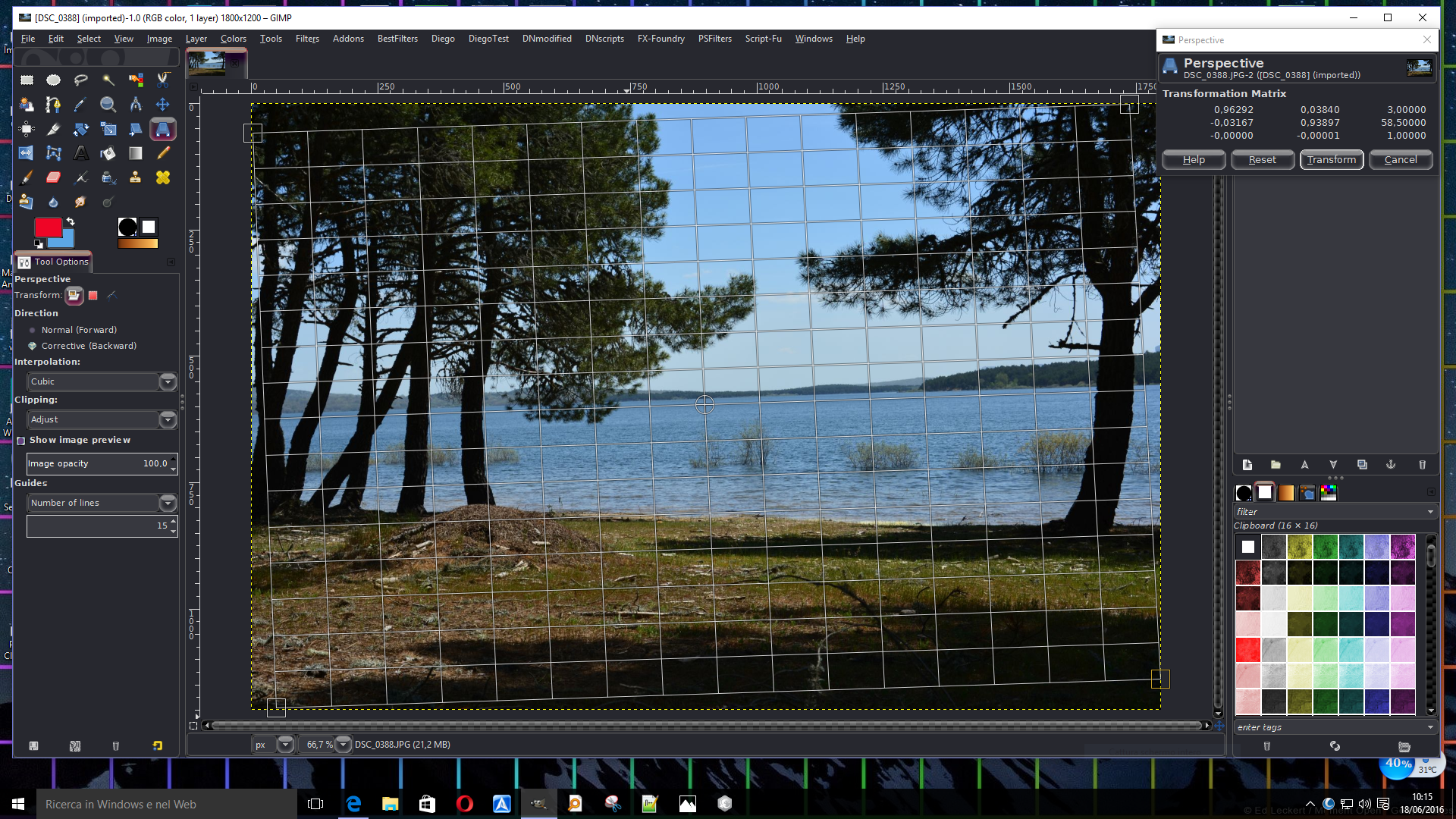Open the Clipping Adjust dropdown
Viewport: 1456px width, 819px height.
(102, 419)
